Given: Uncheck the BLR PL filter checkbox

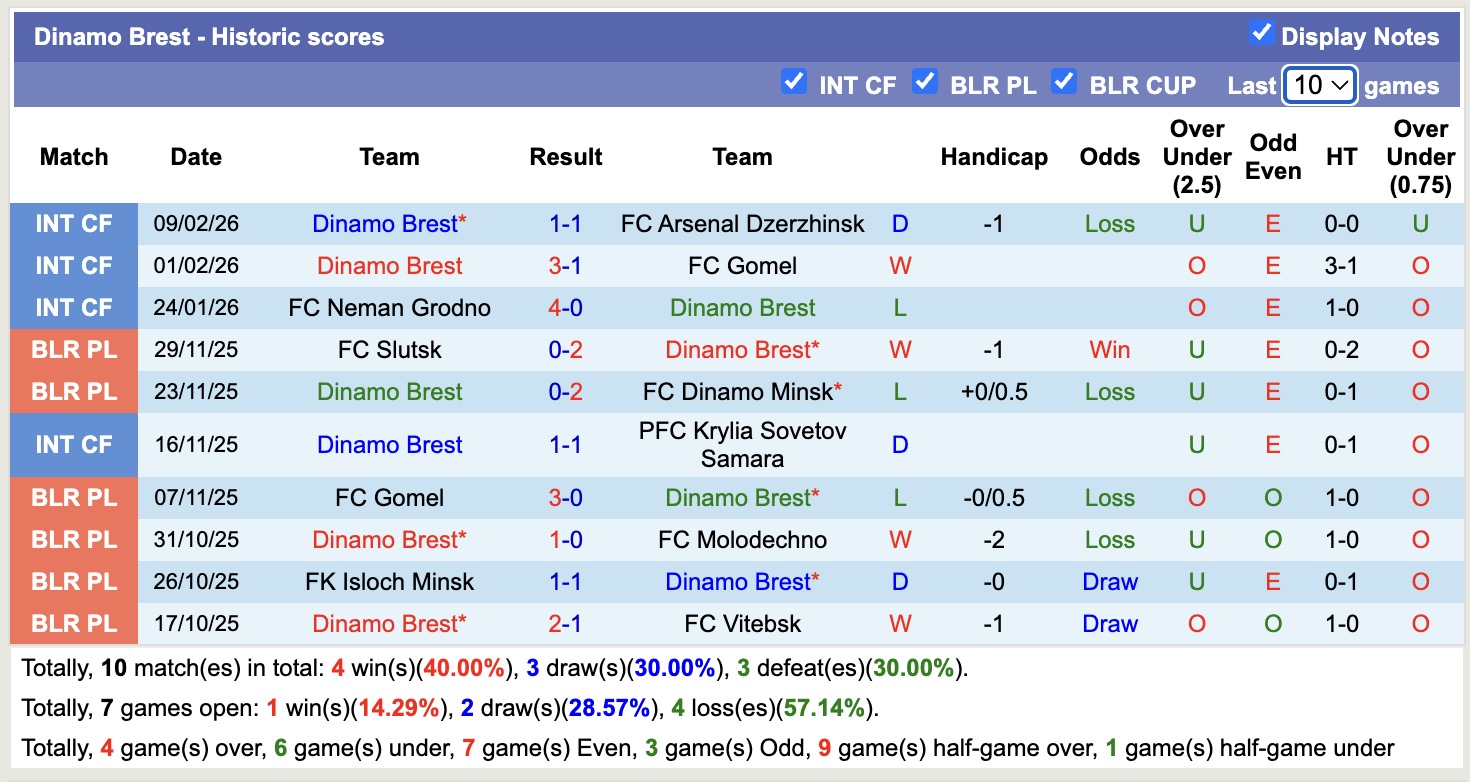Looking at the screenshot, I should tap(925, 82).
